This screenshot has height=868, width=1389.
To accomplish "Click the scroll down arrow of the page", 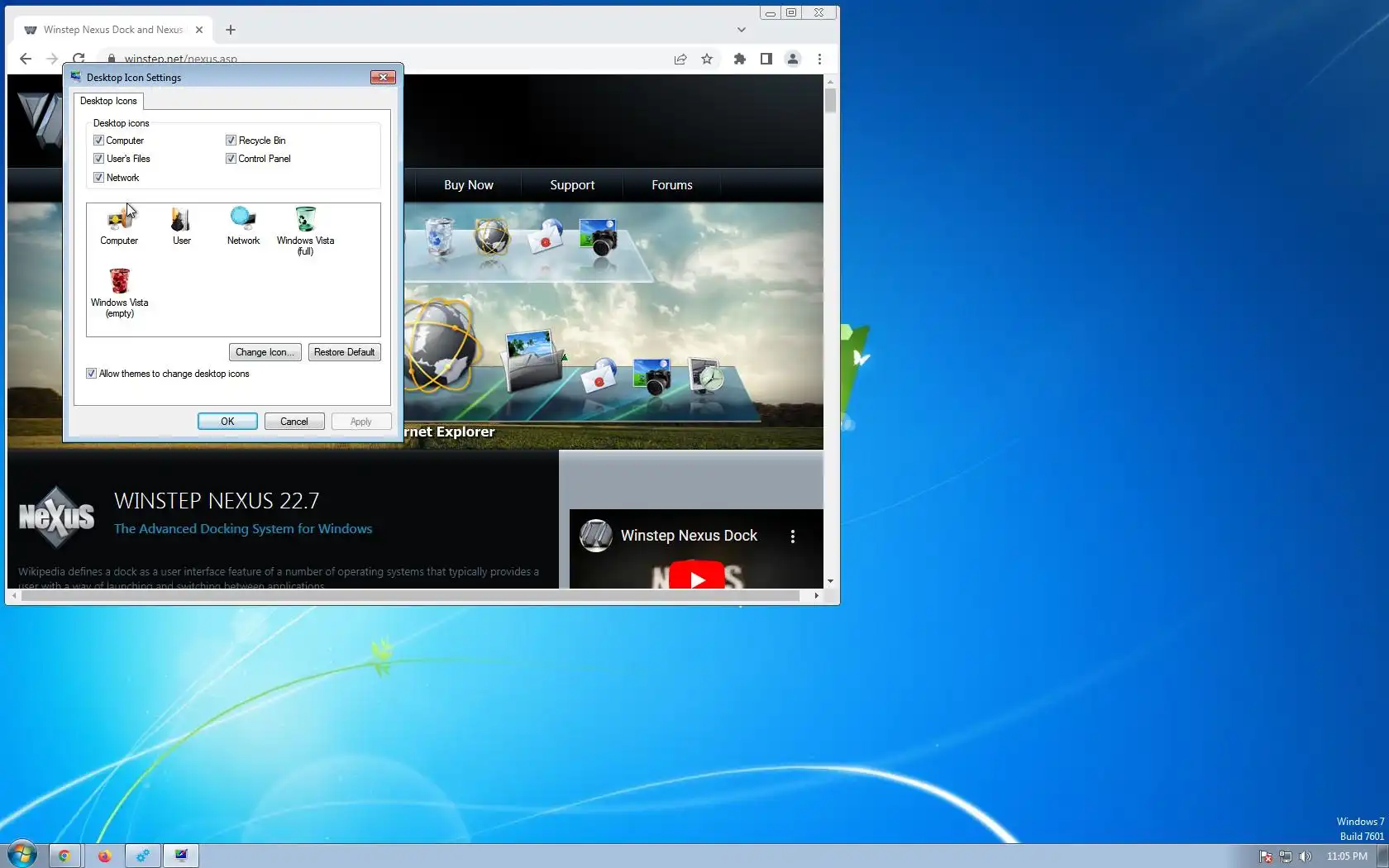I will [830, 582].
